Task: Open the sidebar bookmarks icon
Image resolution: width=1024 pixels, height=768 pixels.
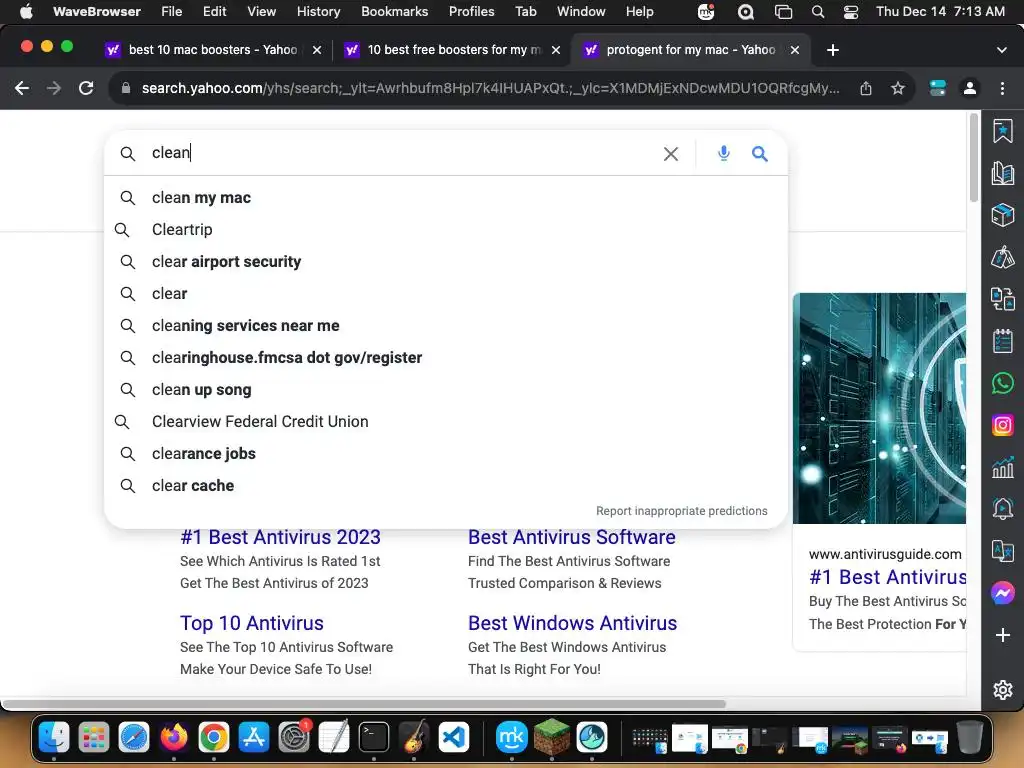Action: click(x=1002, y=131)
